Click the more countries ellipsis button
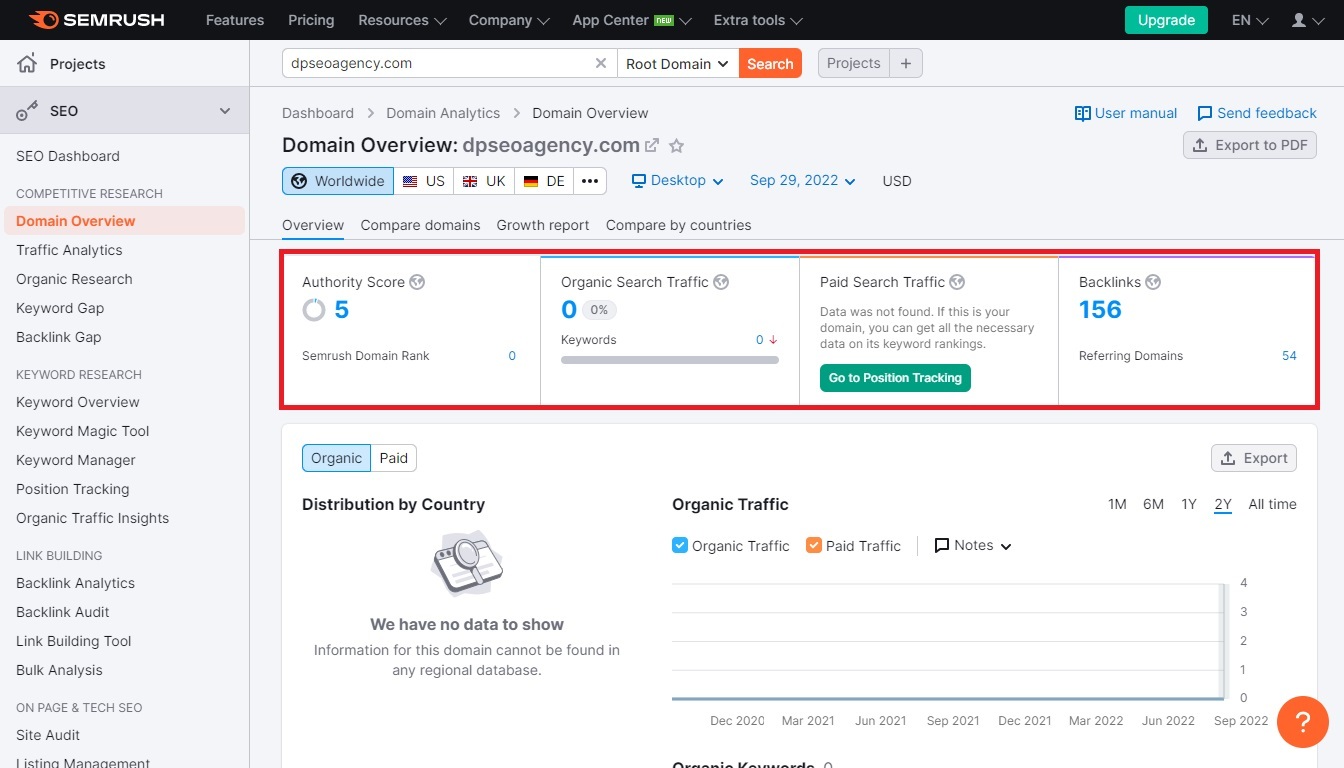This screenshot has width=1344, height=768. (x=590, y=181)
